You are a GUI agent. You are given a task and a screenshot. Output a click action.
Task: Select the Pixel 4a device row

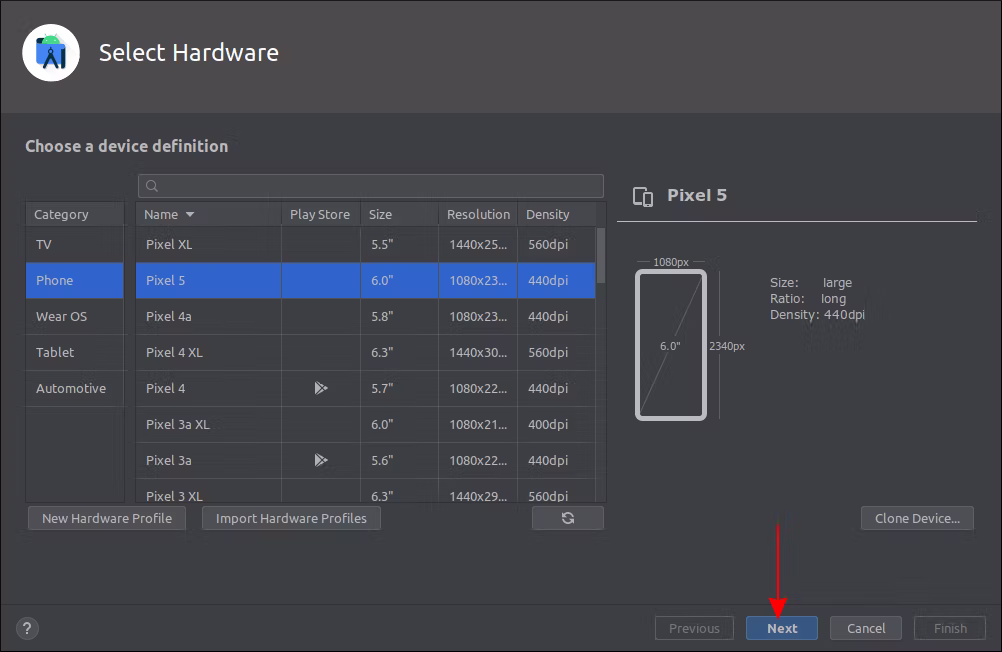click(366, 316)
